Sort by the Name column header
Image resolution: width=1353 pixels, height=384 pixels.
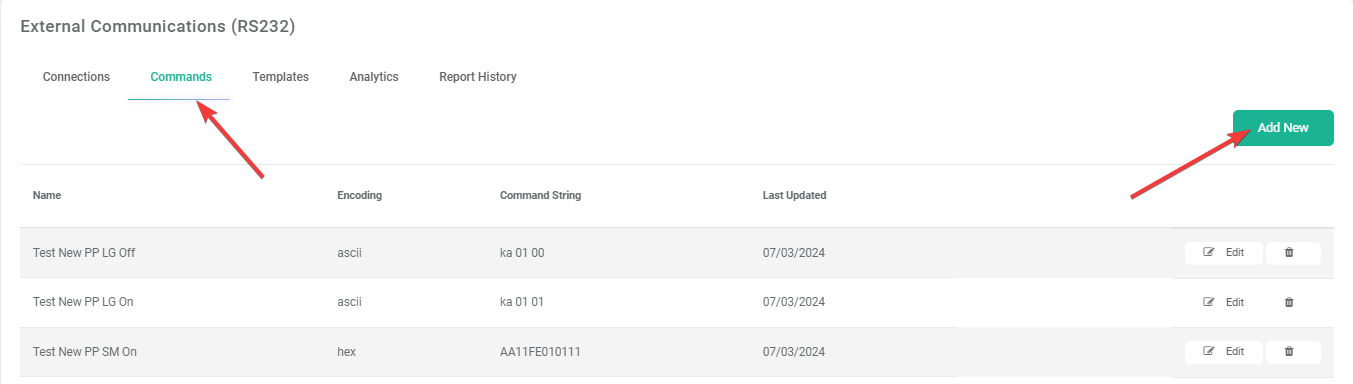coord(47,196)
